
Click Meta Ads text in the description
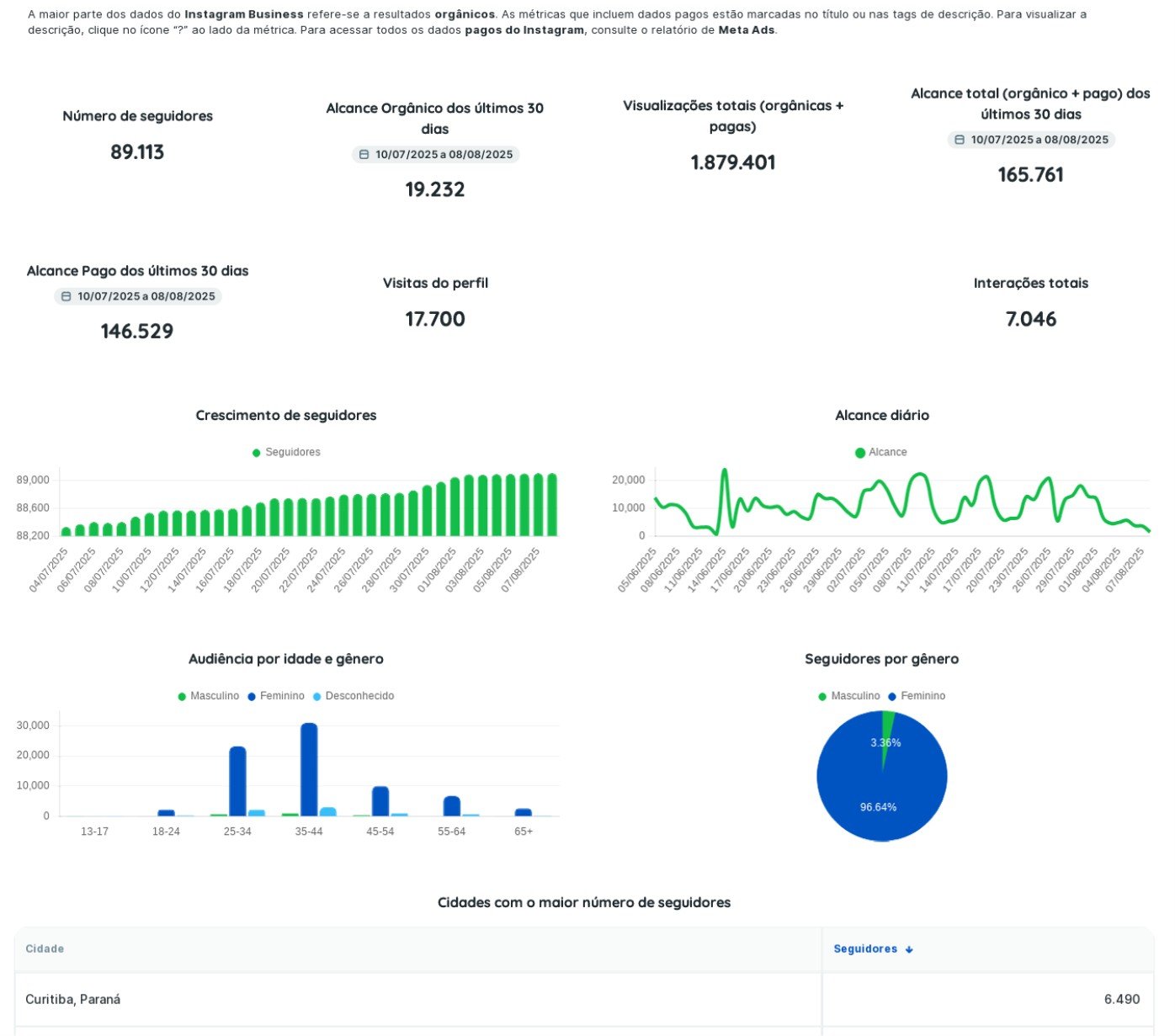click(746, 30)
